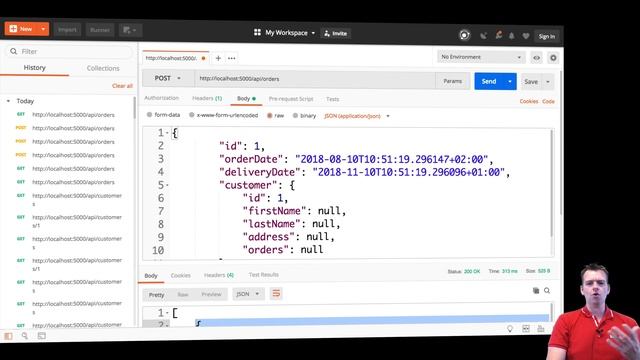640x360 pixels.
Task: Click the request Cookies link
Action: 529,101
